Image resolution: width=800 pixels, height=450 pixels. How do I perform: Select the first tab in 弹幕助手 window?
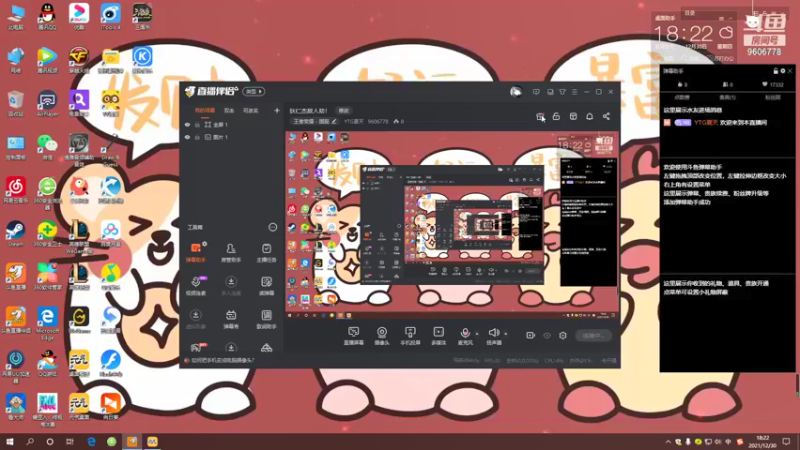682,97
